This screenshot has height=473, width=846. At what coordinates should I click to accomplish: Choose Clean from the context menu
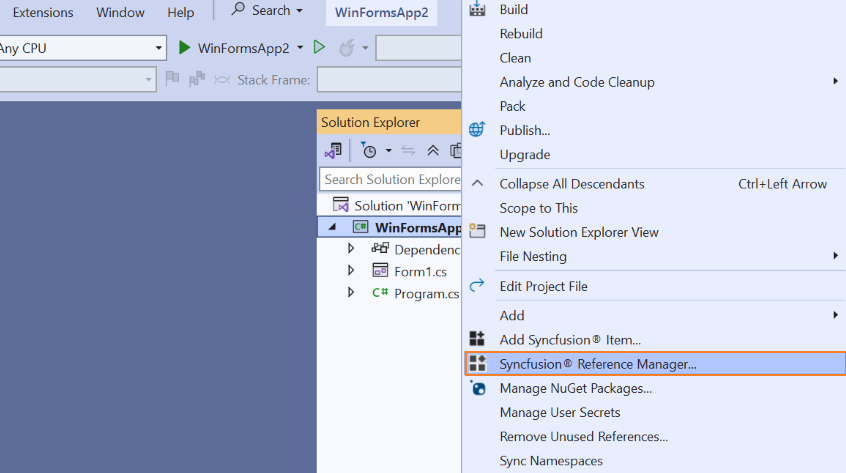pos(515,58)
